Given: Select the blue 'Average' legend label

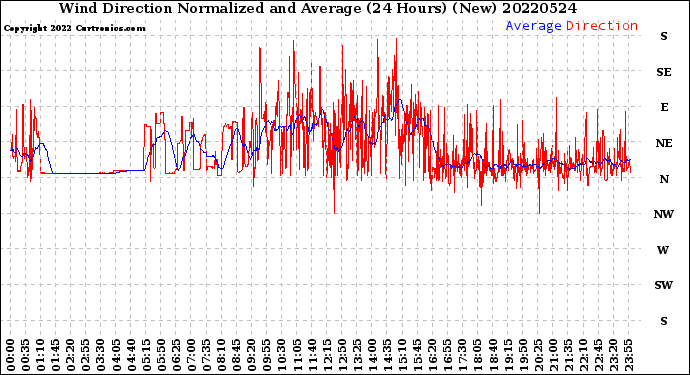Looking at the screenshot, I should tap(533, 26).
